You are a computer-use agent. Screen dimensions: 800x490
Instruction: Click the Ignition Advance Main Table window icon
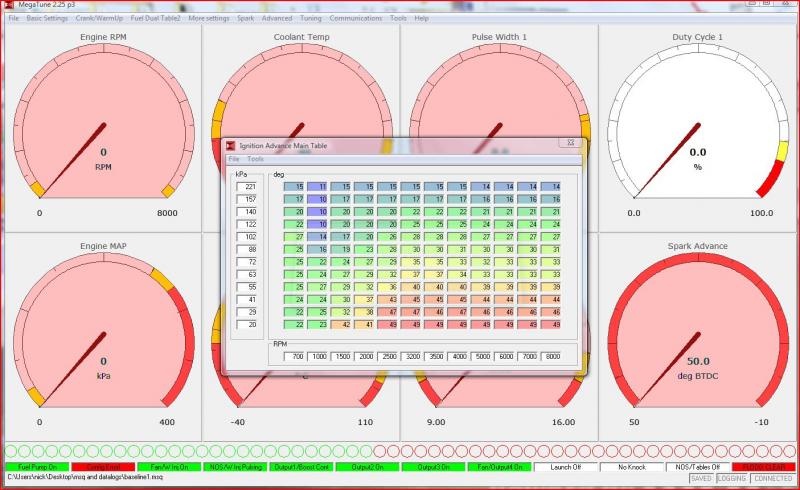point(230,146)
